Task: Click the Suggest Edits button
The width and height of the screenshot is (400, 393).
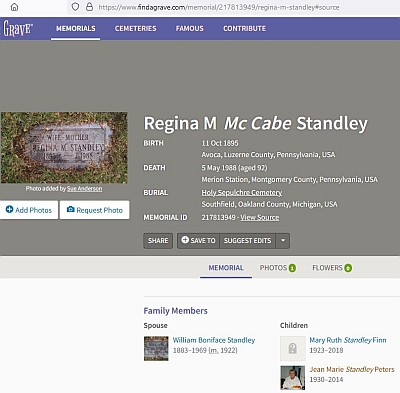Action: (x=247, y=241)
